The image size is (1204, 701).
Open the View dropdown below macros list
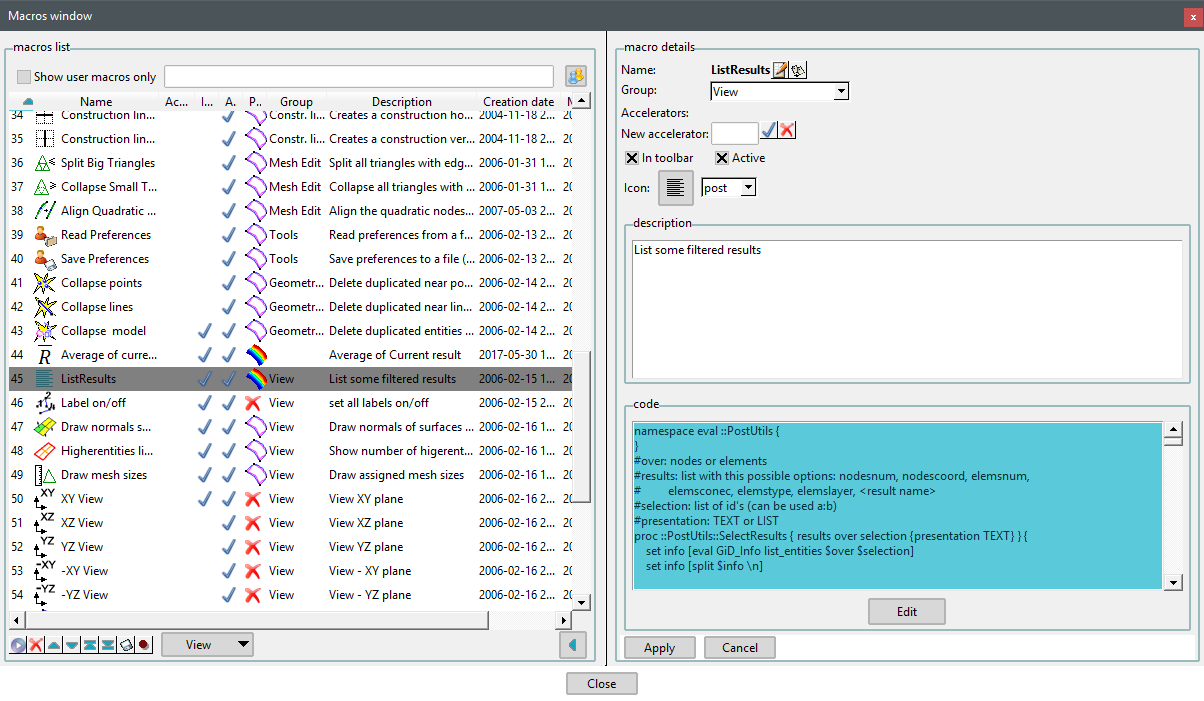(208, 645)
